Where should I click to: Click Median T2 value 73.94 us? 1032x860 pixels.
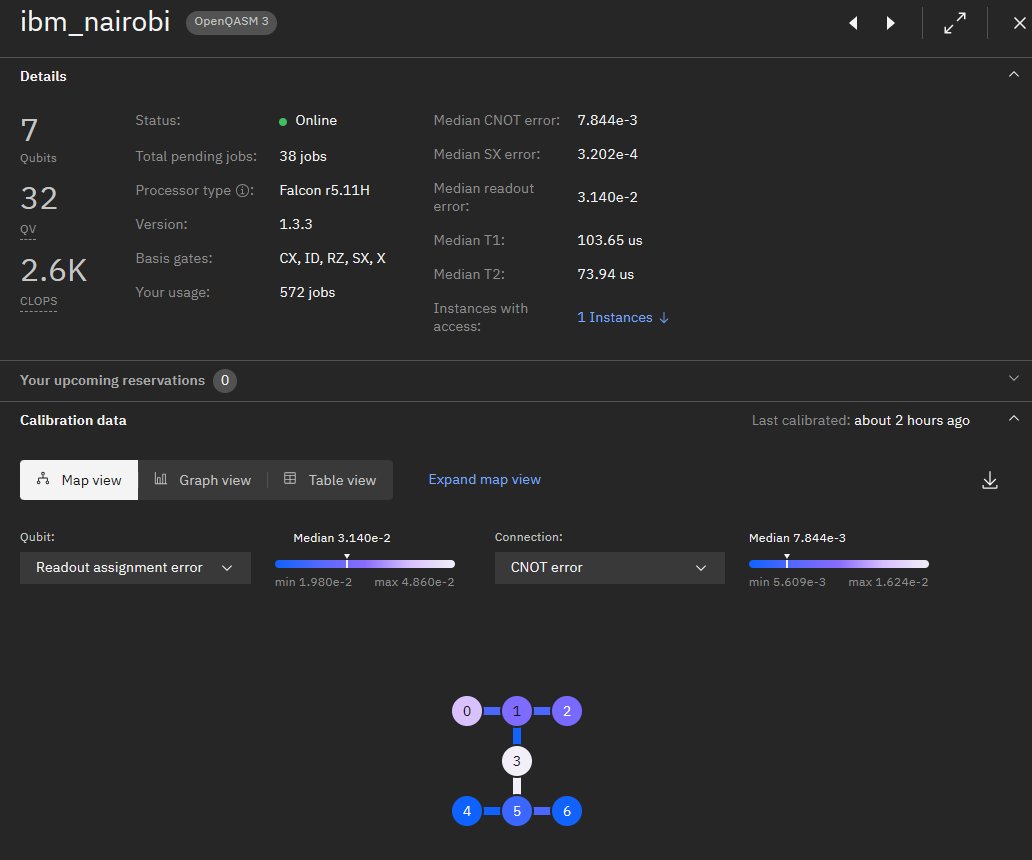point(606,274)
